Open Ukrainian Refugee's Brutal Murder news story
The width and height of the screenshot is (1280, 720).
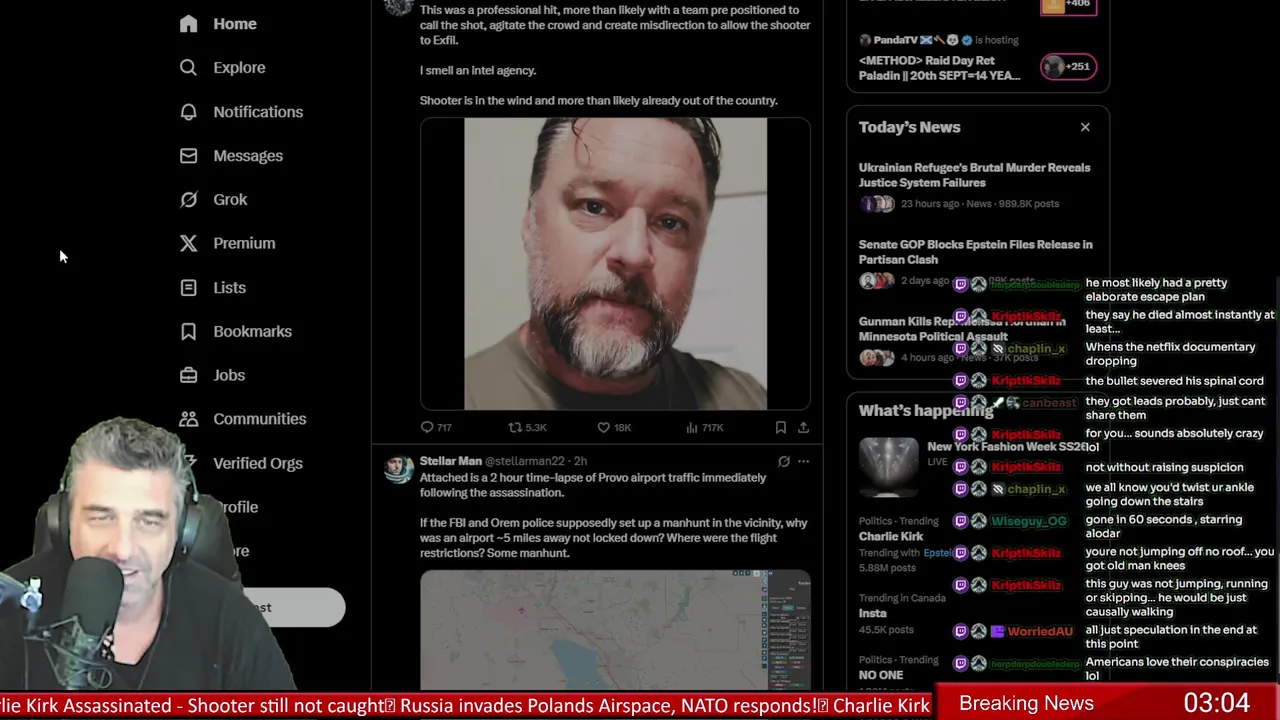[974, 175]
